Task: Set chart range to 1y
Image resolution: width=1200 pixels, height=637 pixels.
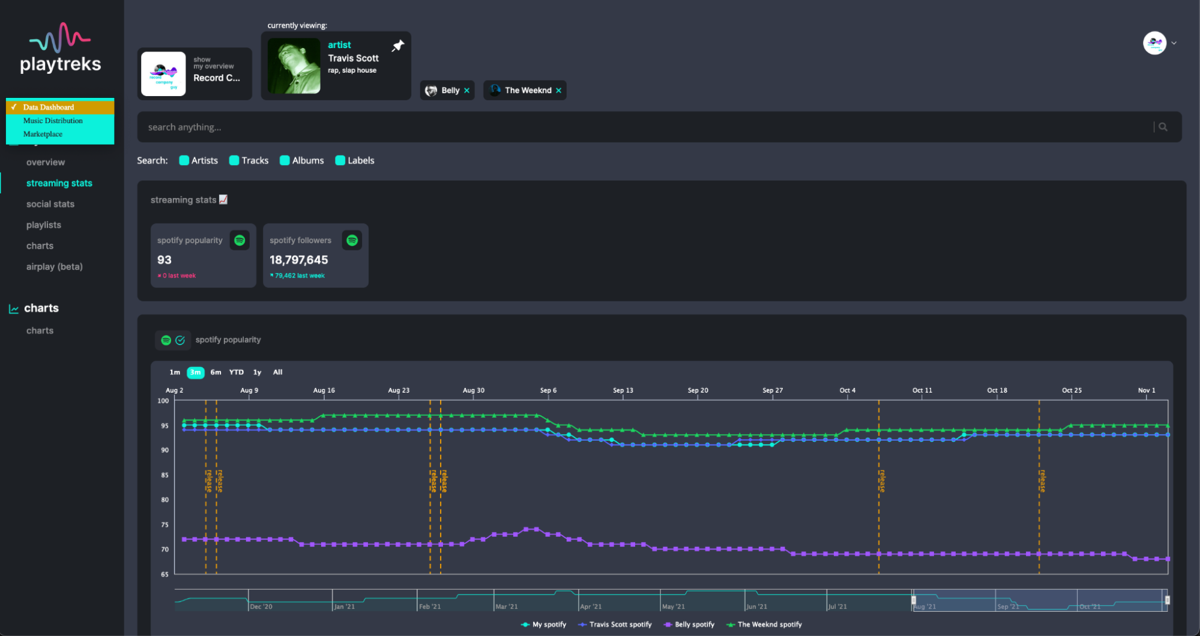Action: pyautogui.click(x=257, y=372)
